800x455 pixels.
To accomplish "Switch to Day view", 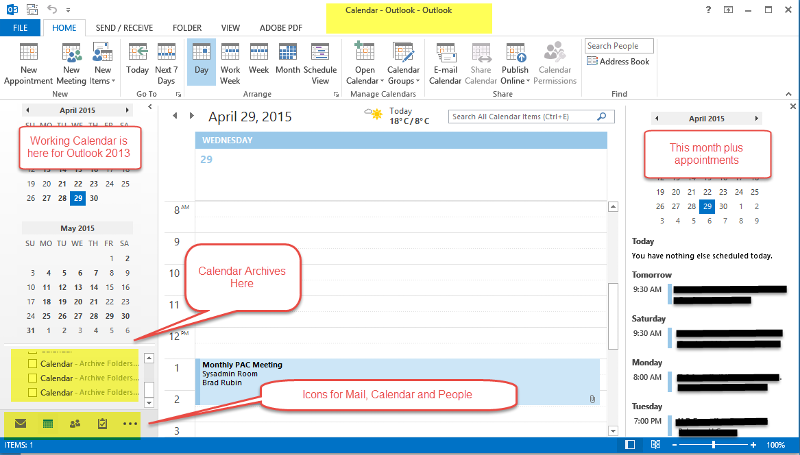I will [201, 61].
